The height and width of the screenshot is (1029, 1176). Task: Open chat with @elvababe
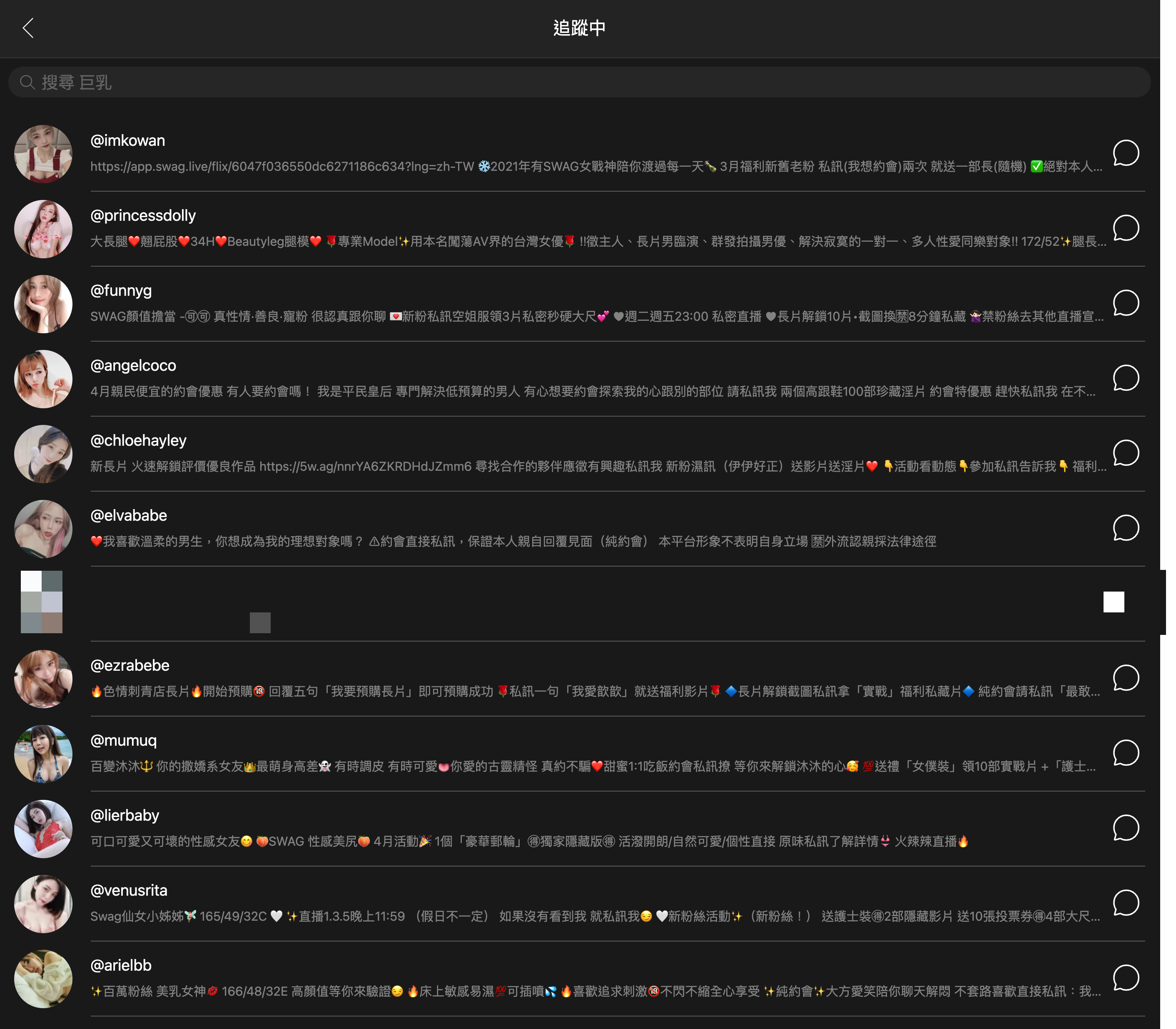point(1126,528)
